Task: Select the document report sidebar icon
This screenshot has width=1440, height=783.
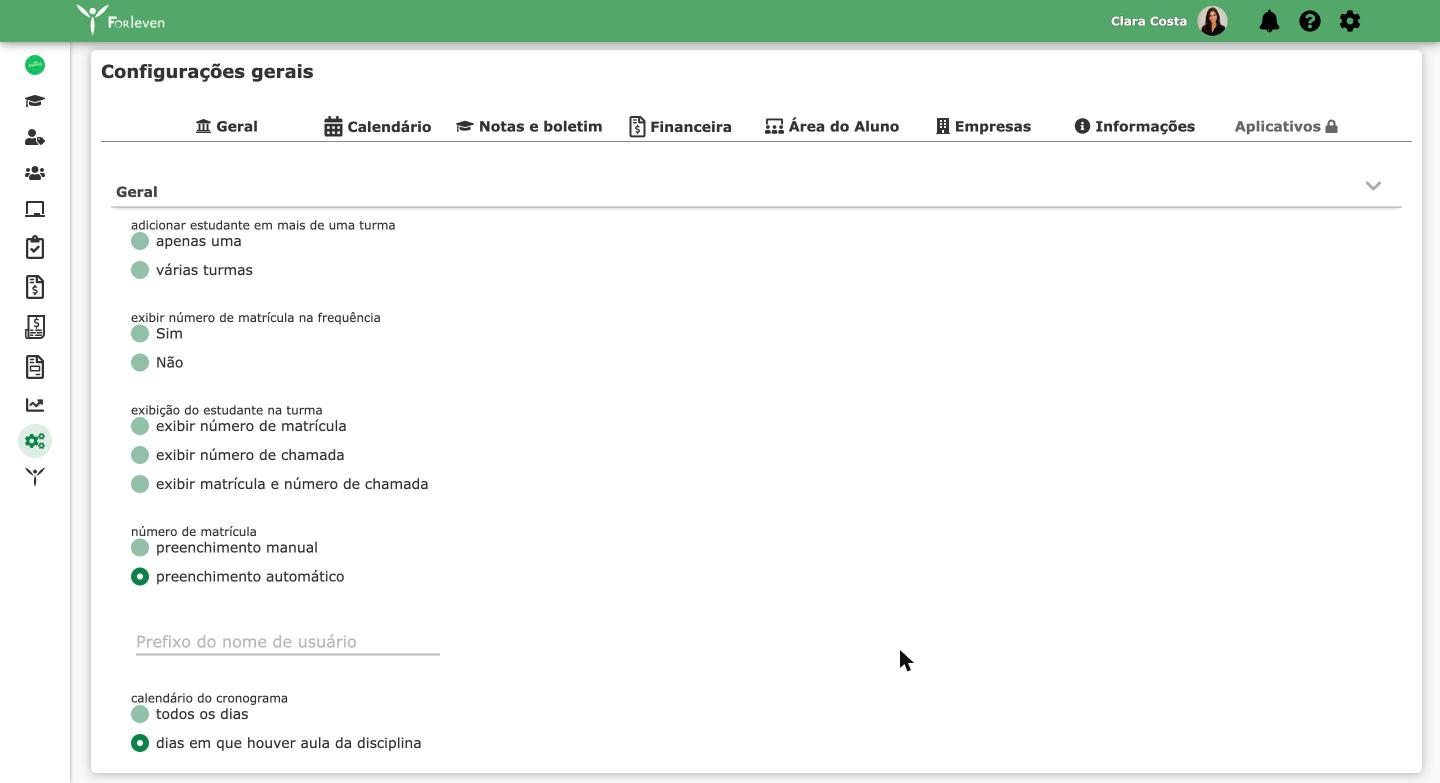Action: [35, 367]
